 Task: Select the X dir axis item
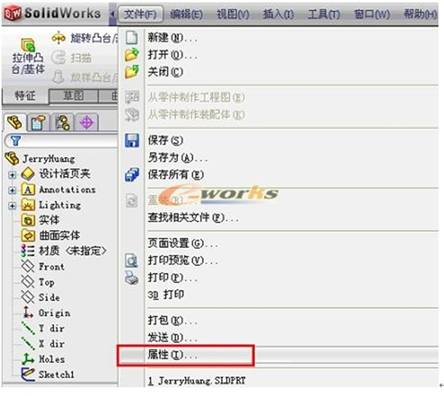pos(43,343)
